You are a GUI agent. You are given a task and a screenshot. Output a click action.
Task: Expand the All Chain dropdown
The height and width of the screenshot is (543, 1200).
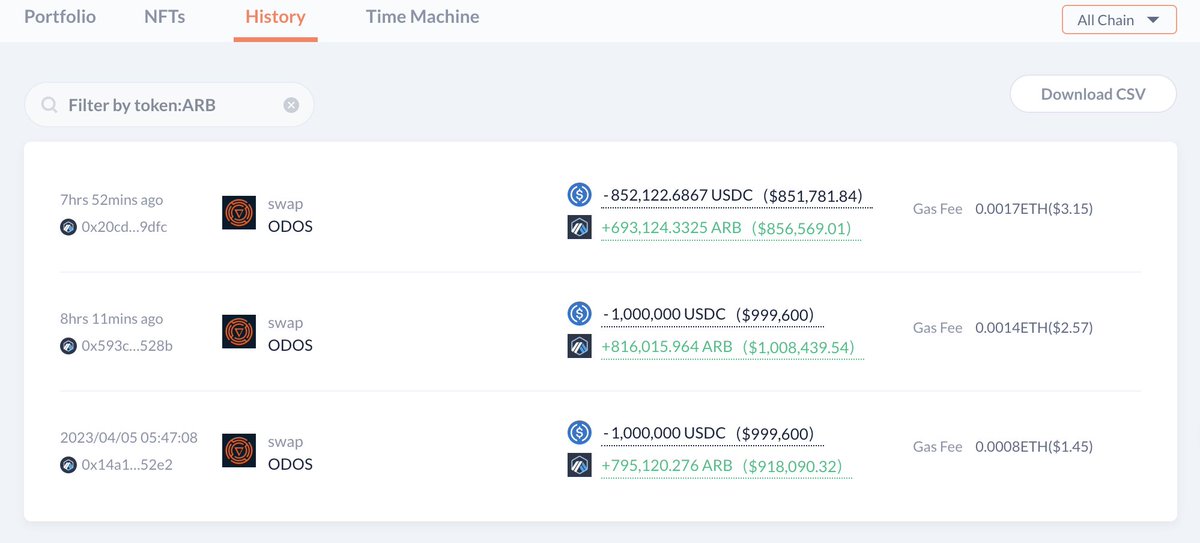[1119, 20]
